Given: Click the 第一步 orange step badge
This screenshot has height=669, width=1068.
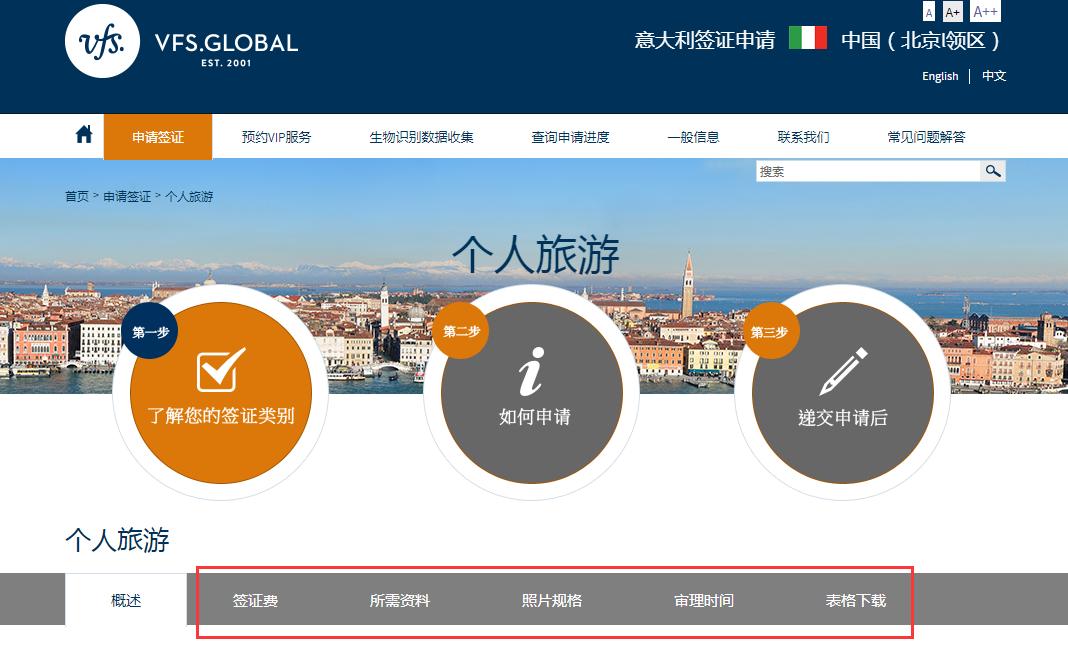Looking at the screenshot, I should 151,330.
